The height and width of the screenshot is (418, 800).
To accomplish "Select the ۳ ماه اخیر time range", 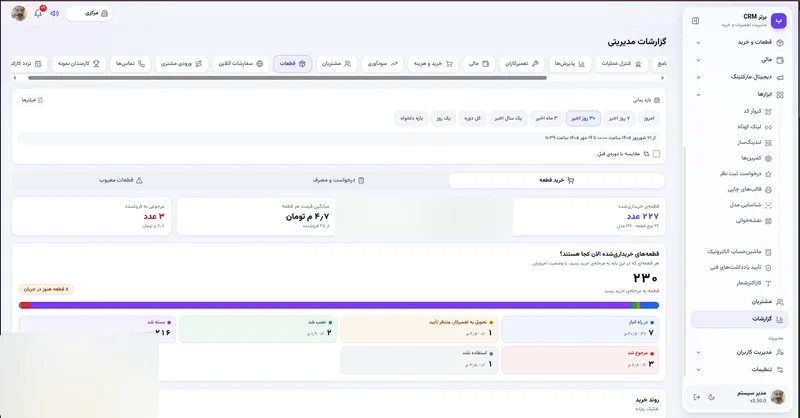I will (x=546, y=118).
